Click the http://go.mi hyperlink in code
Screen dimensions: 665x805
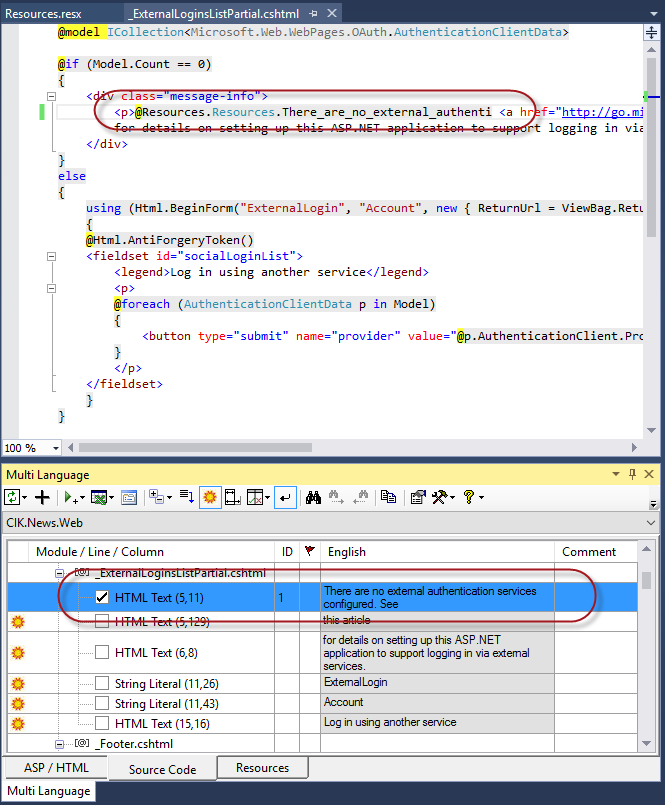click(600, 112)
